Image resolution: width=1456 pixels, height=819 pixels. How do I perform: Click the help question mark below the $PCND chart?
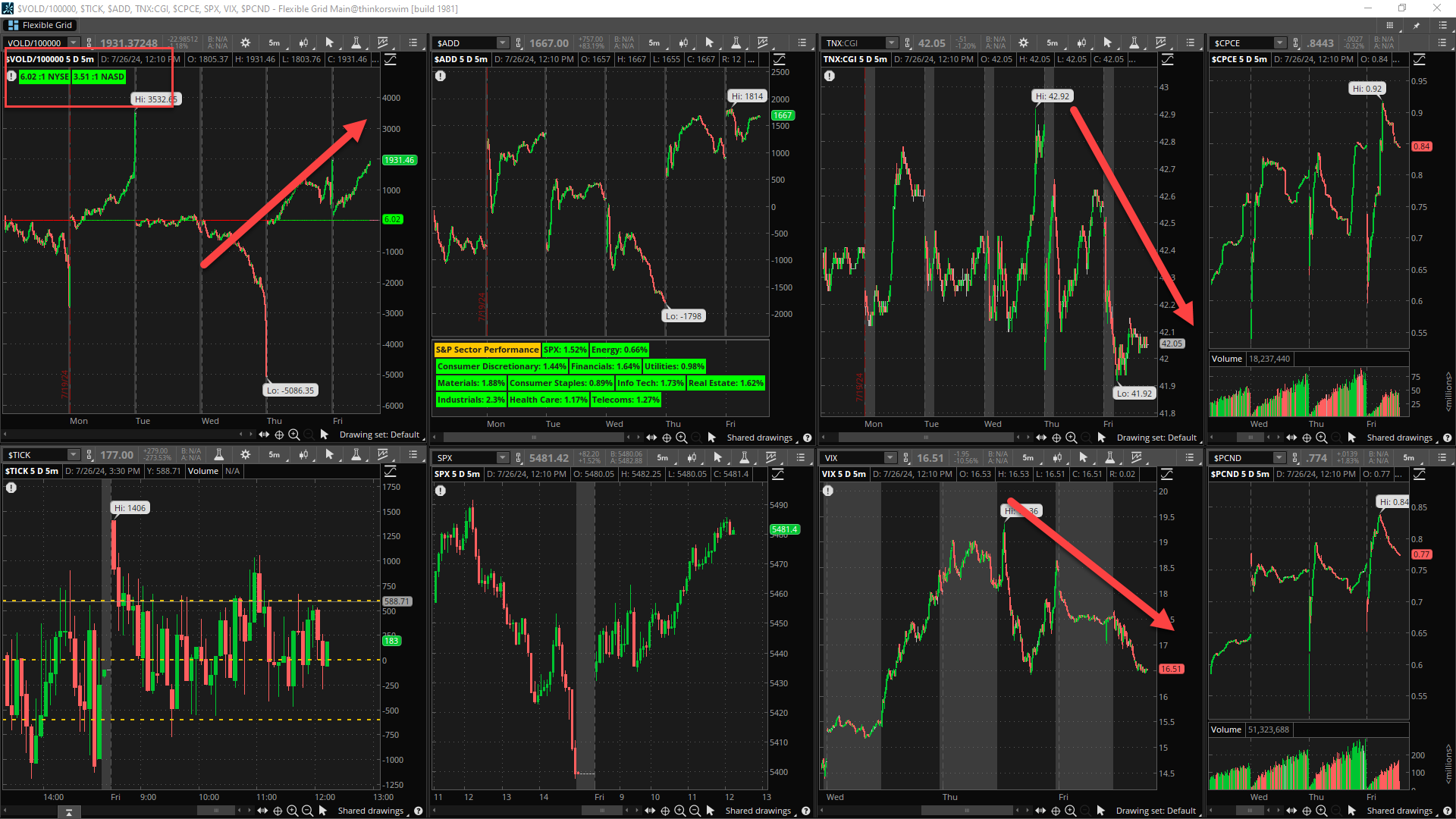1447,811
